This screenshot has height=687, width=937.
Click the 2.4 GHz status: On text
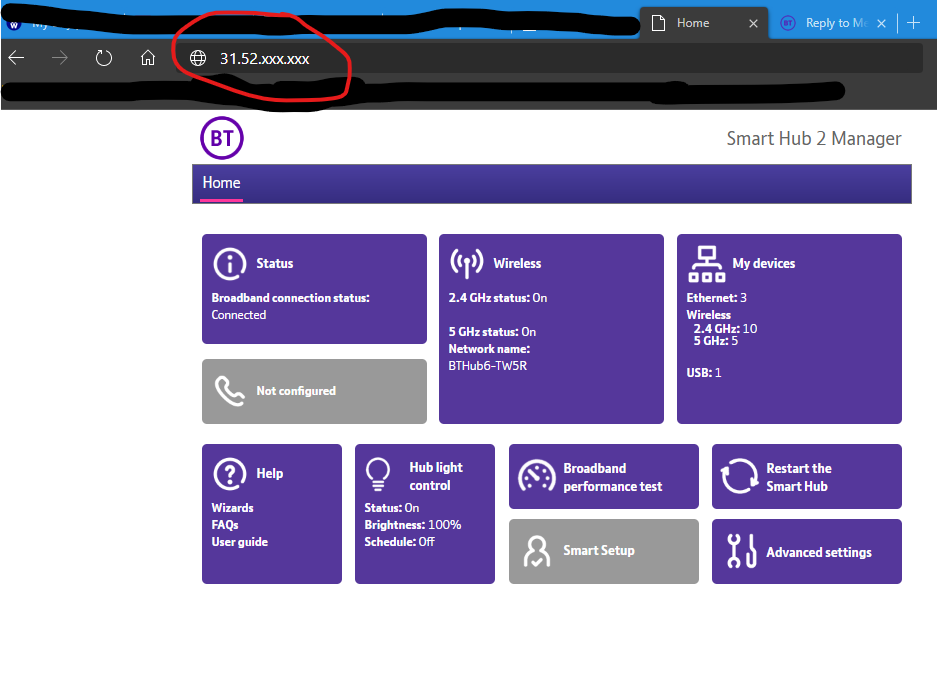[498, 298]
